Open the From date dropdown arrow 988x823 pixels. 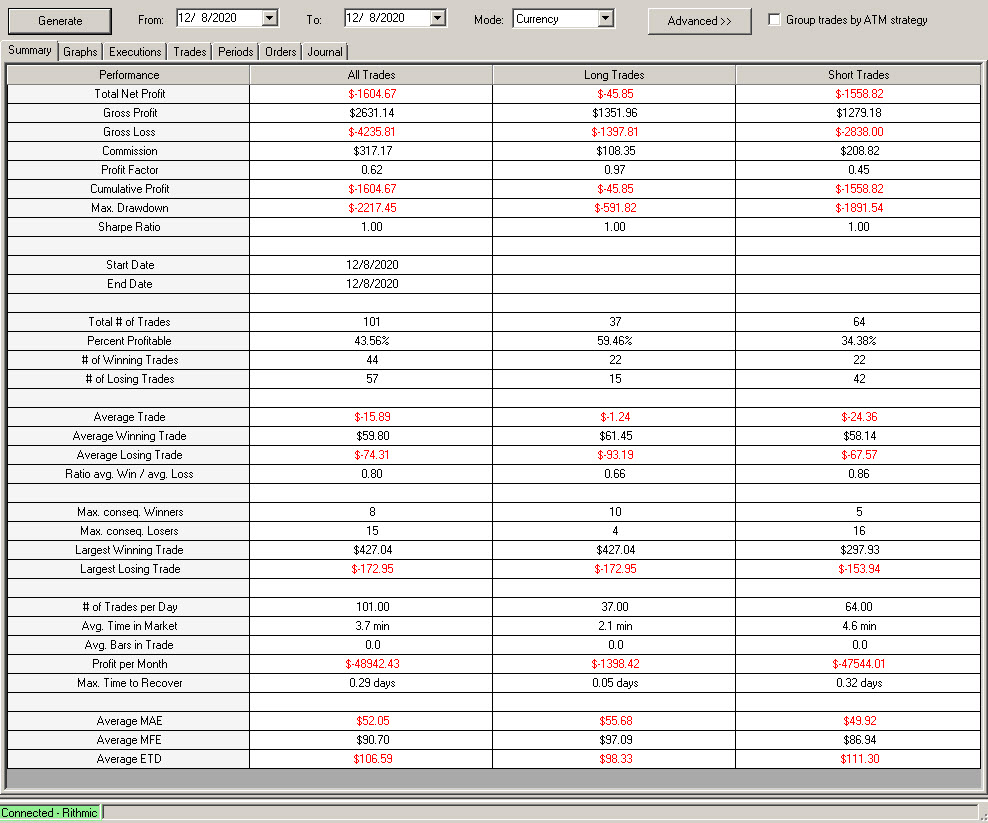270,18
